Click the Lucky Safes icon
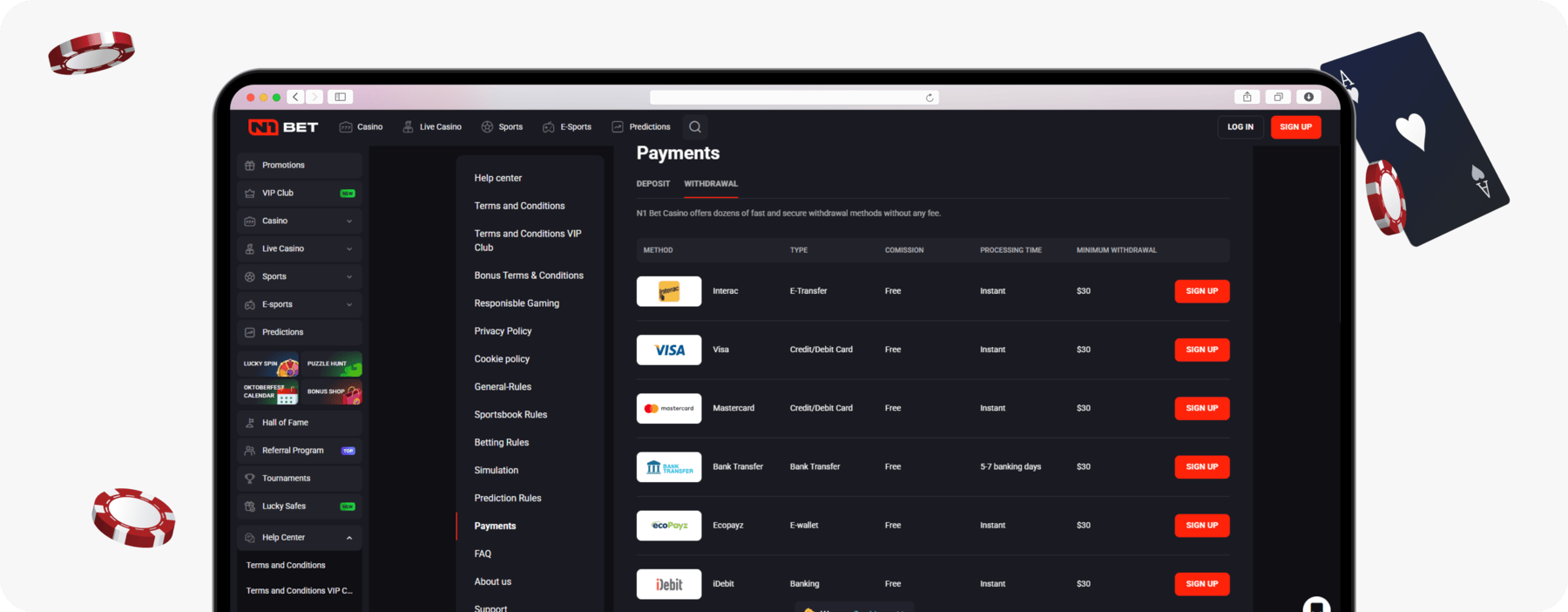This screenshot has height=612, width=1568. (x=250, y=507)
